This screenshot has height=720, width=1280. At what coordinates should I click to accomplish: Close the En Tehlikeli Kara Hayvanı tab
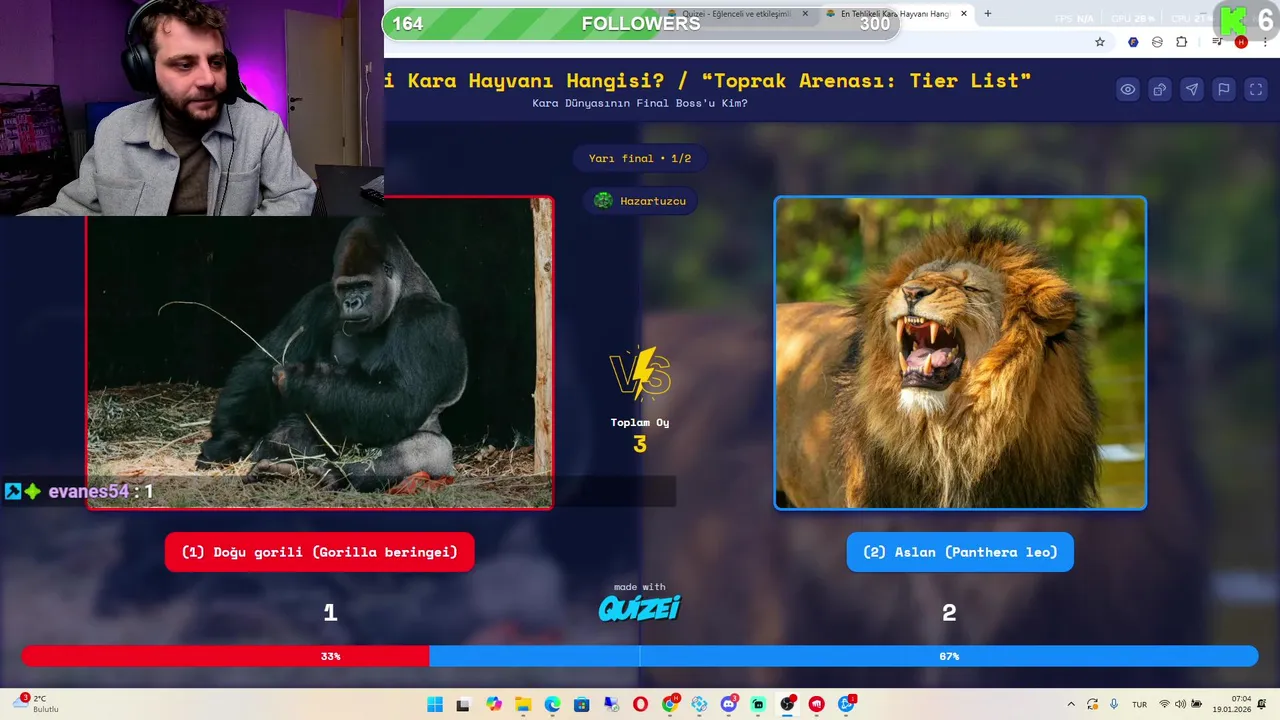click(x=964, y=14)
